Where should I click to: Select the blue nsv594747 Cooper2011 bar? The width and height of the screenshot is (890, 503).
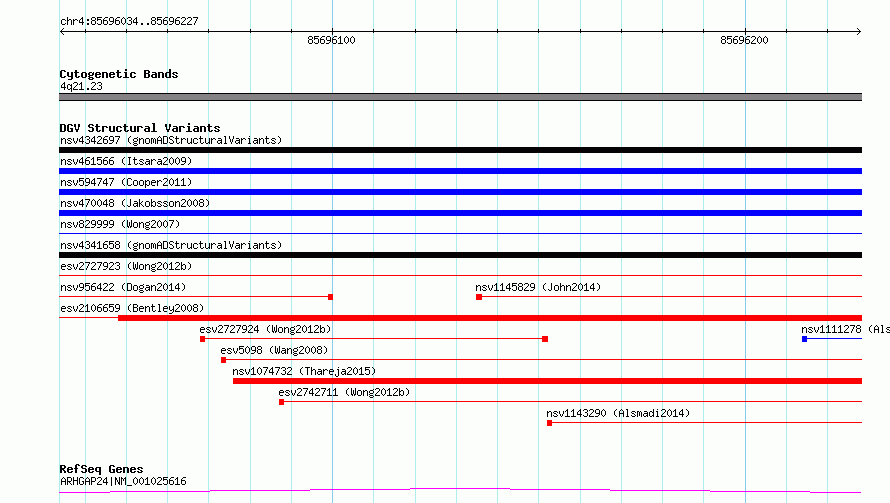(x=460, y=192)
